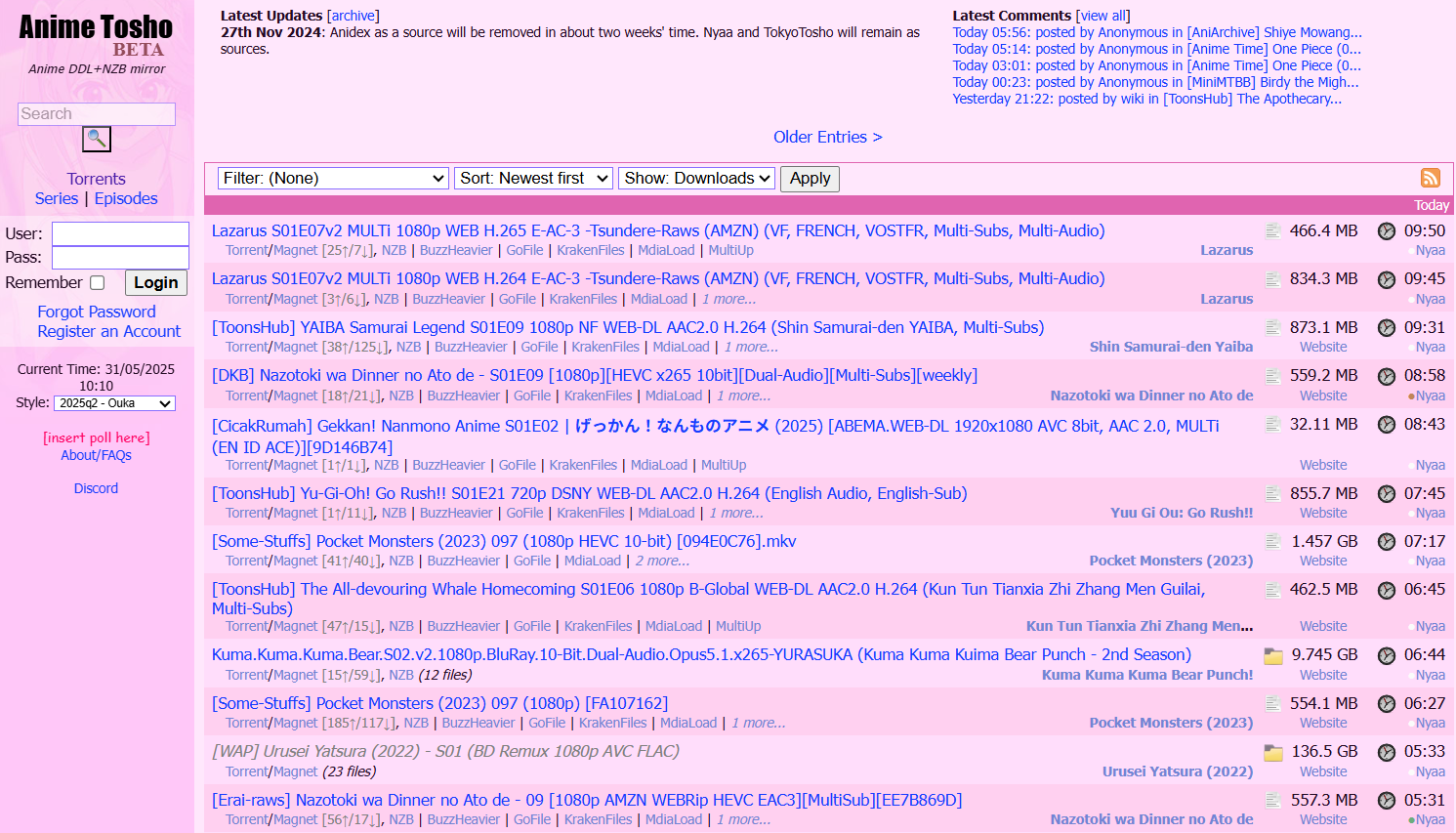The image size is (1456, 833).
Task: Click clock icon next to 08:43
Action: (x=1387, y=425)
